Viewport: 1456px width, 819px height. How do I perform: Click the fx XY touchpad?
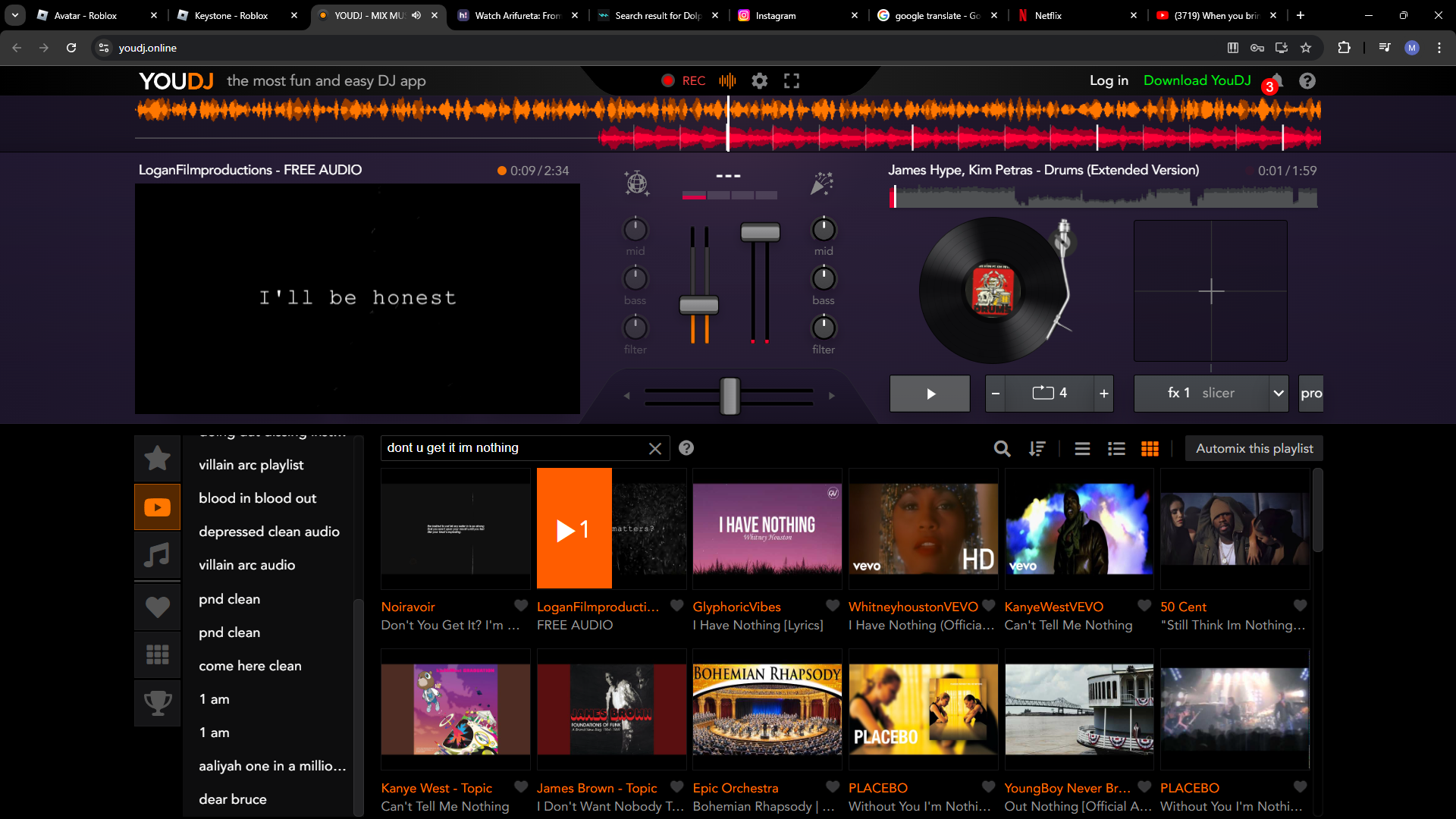[x=1210, y=290]
